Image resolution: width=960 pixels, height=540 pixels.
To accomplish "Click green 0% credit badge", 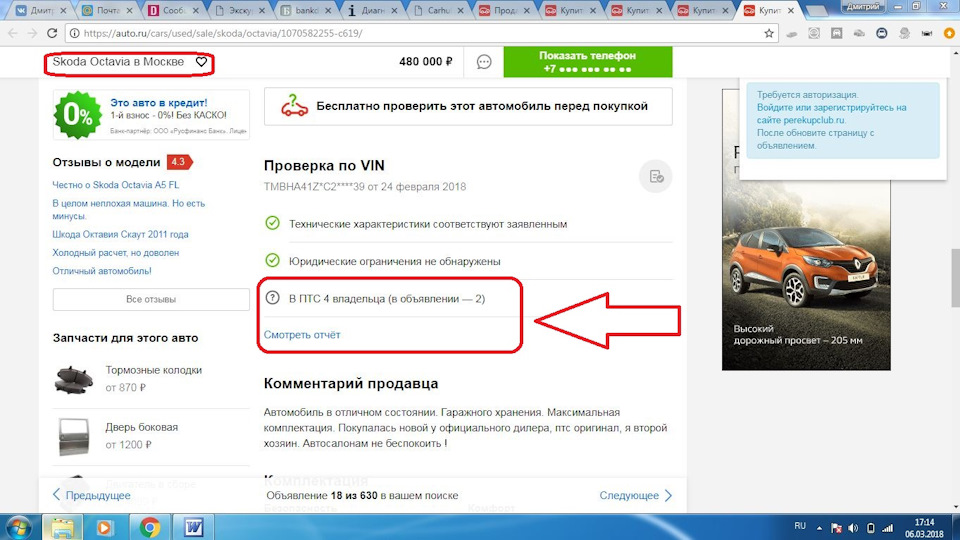I will (x=78, y=114).
